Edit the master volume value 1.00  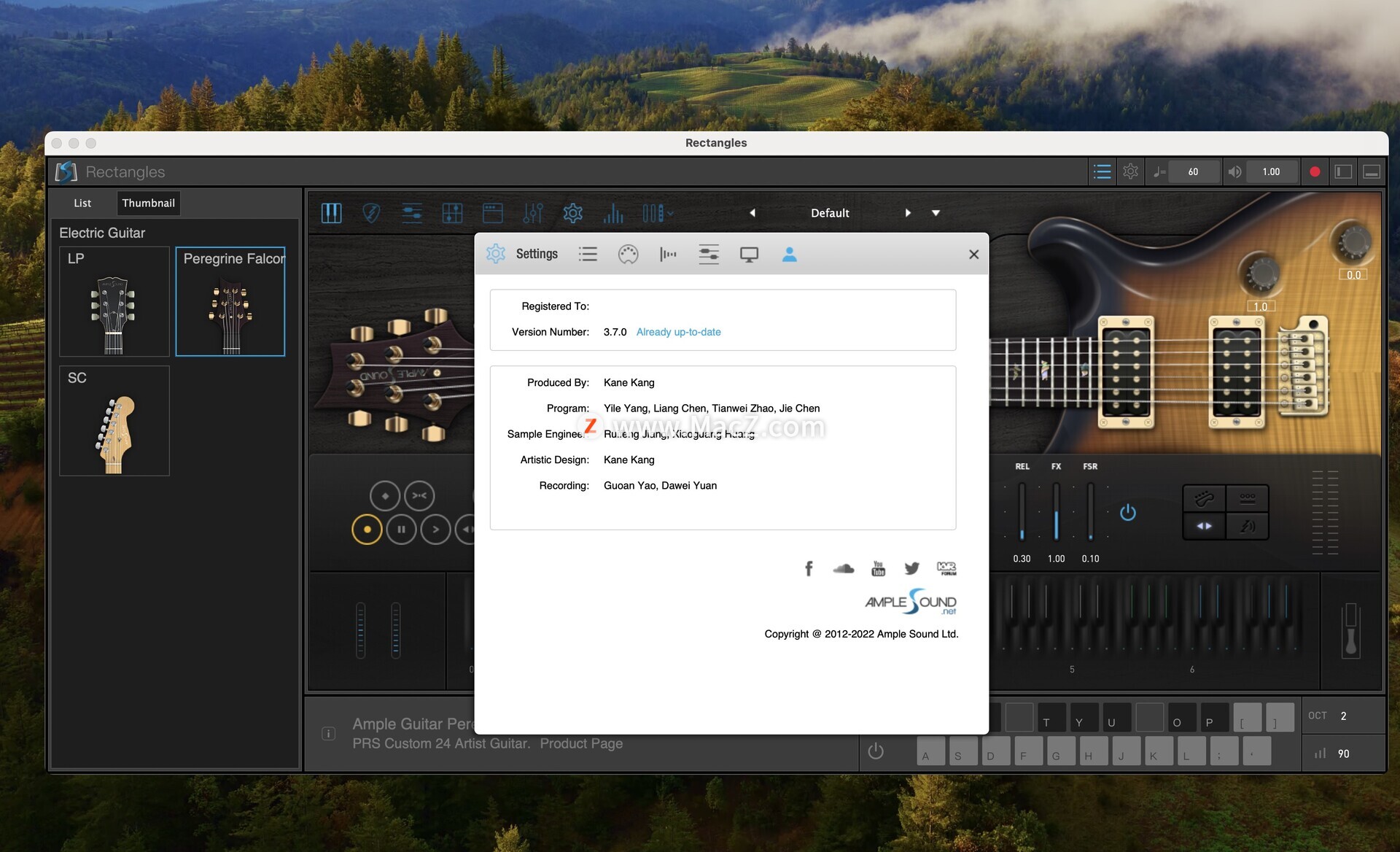(x=1271, y=171)
